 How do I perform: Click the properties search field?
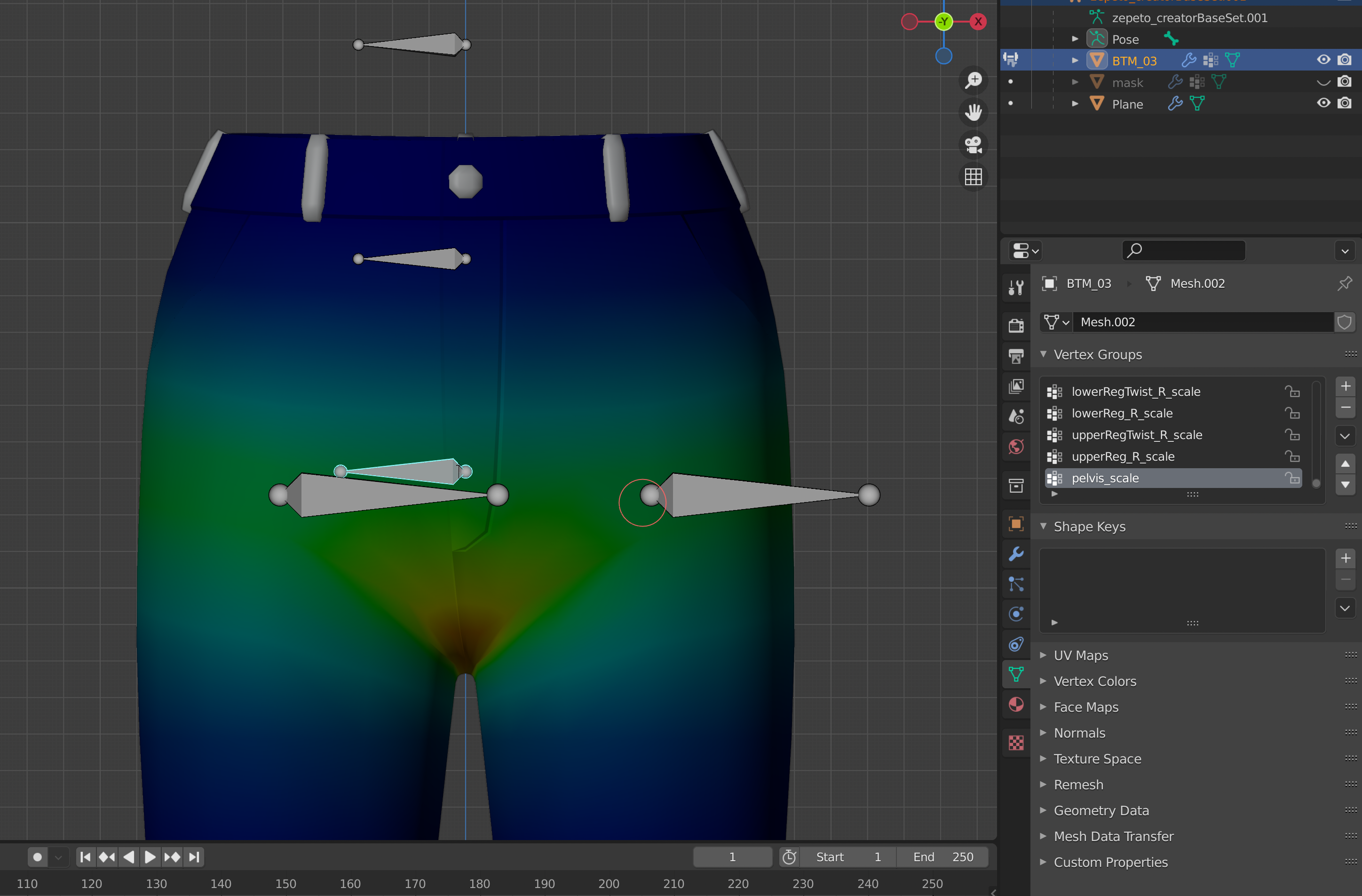pos(1183,251)
